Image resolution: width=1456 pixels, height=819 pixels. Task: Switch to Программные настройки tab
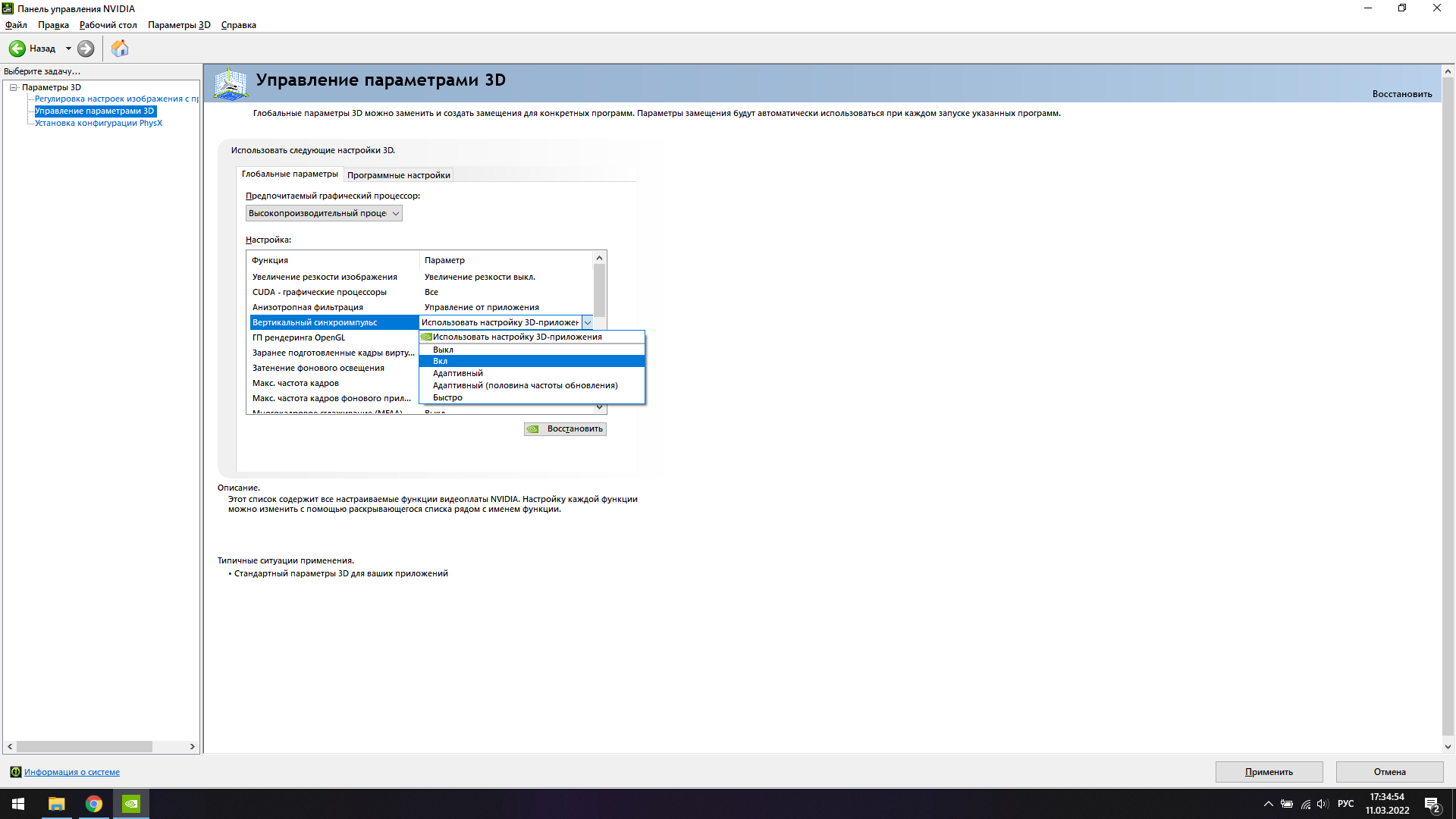coord(399,175)
